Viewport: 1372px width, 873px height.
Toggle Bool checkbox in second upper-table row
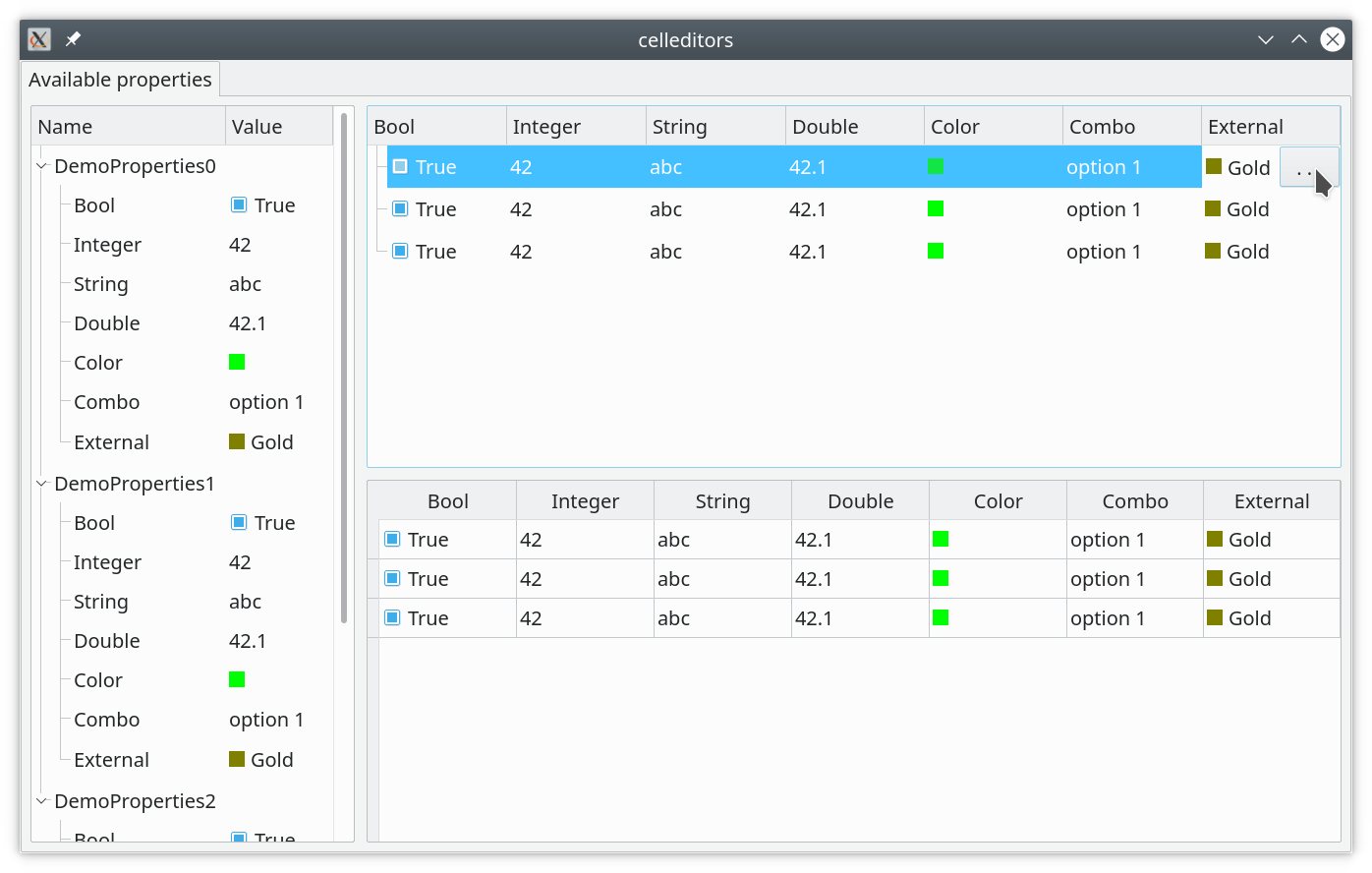(400, 208)
